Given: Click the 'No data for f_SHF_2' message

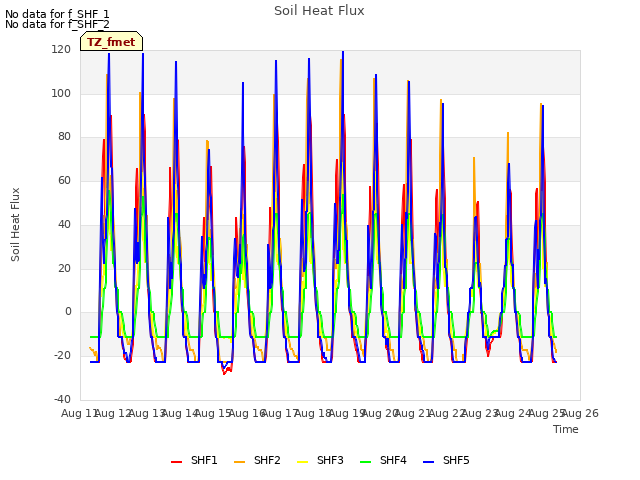Looking at the screenshot, I should pyautogui.click(x=57, y=24).
